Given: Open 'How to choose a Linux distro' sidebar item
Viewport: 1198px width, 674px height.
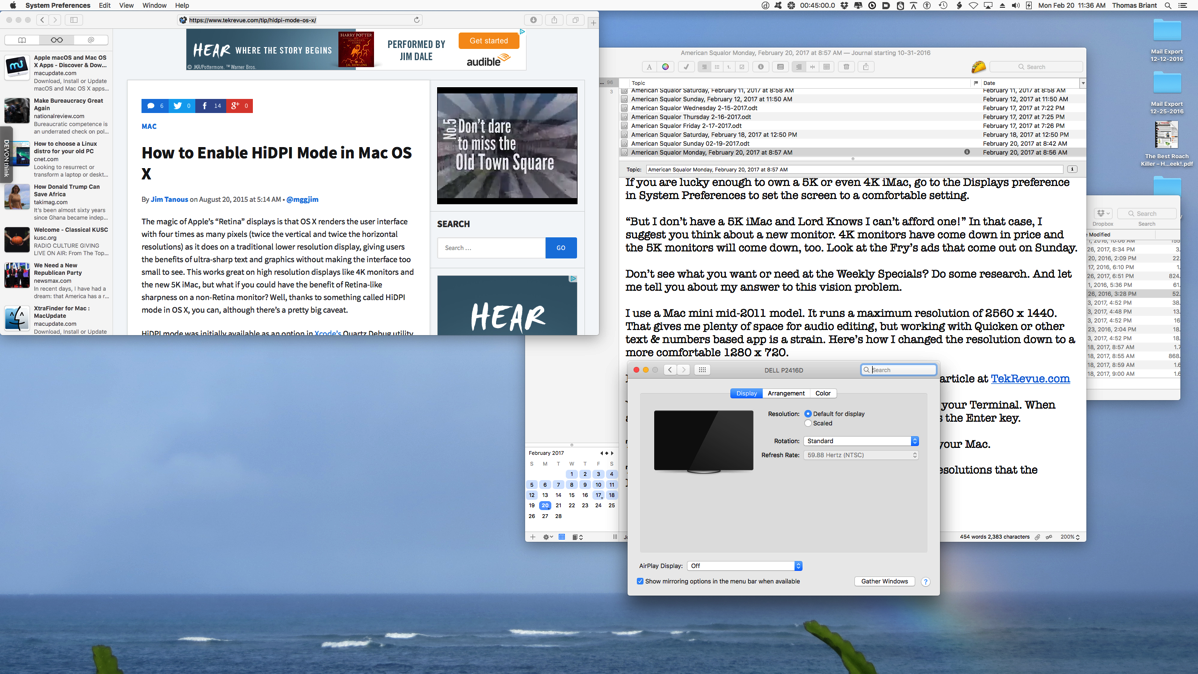Looking at the screenshot, I should click(x=56, y=158).
